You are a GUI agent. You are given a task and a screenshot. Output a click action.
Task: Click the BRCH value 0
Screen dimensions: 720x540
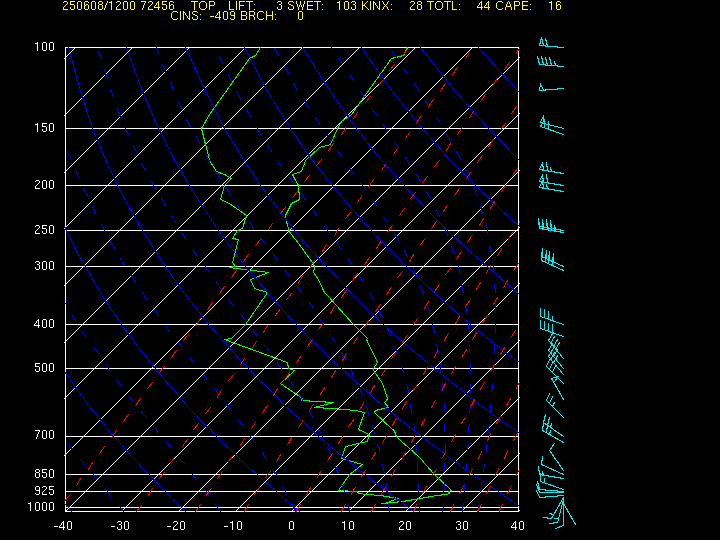tap(300, 16)
